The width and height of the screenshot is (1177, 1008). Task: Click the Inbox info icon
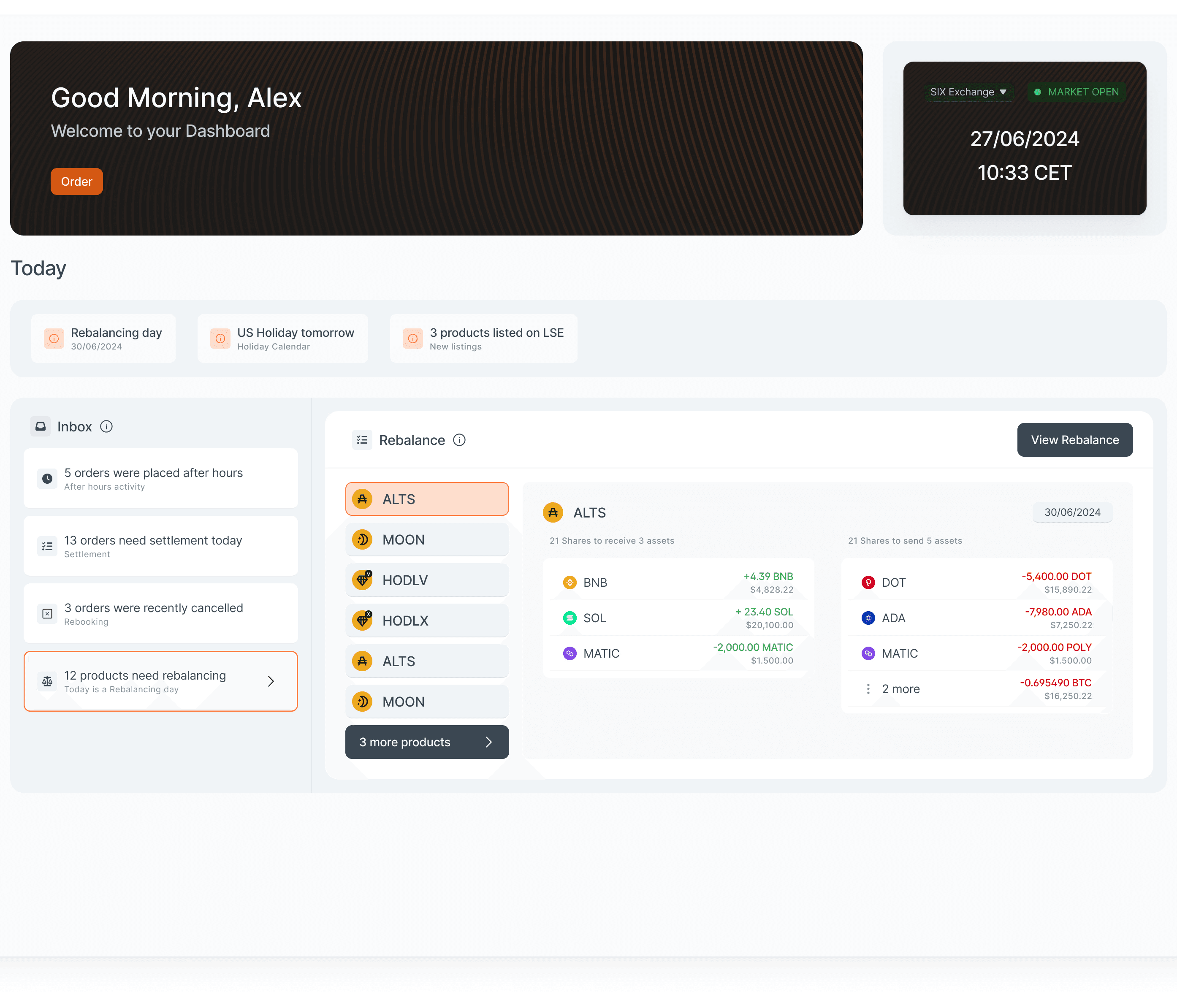106,426
